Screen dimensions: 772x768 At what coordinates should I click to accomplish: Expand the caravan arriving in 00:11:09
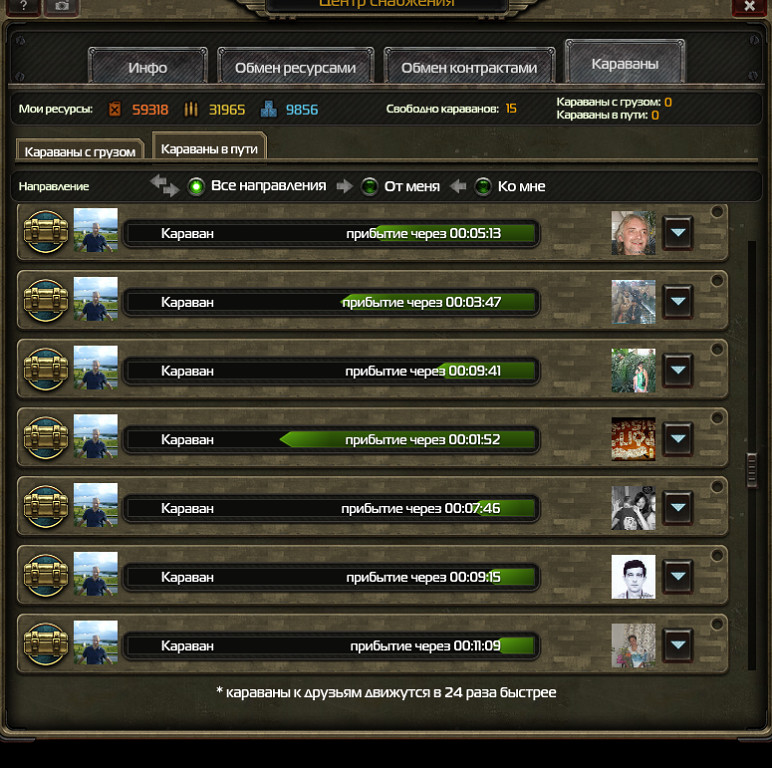pyautogui.click(x=678, y=644)
